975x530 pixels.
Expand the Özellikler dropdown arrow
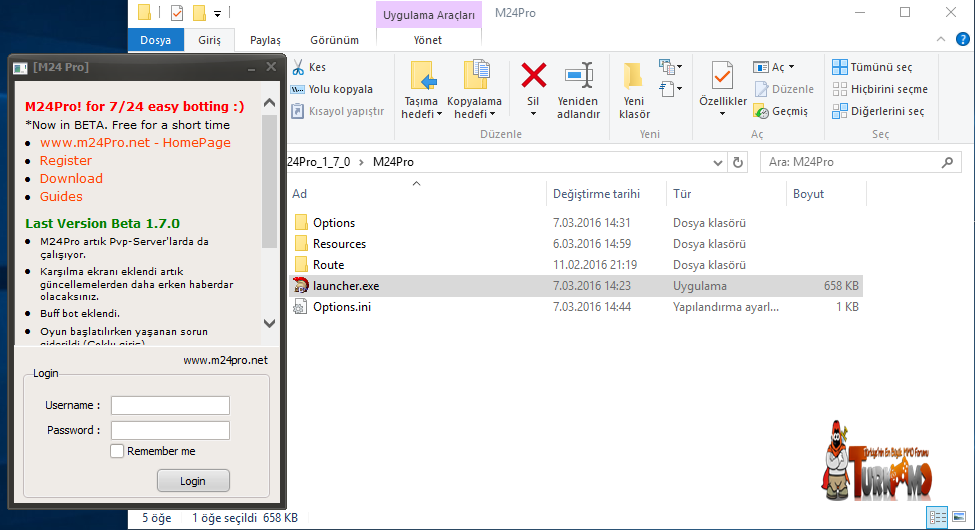pyautogui.click(x=723, y=114)
